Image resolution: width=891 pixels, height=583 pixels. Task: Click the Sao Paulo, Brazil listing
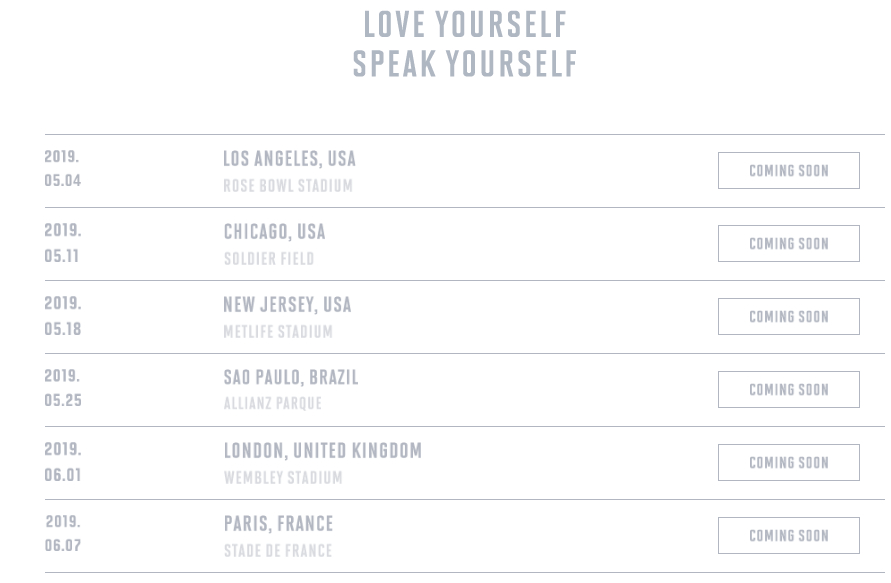click(x=291, y=377)
